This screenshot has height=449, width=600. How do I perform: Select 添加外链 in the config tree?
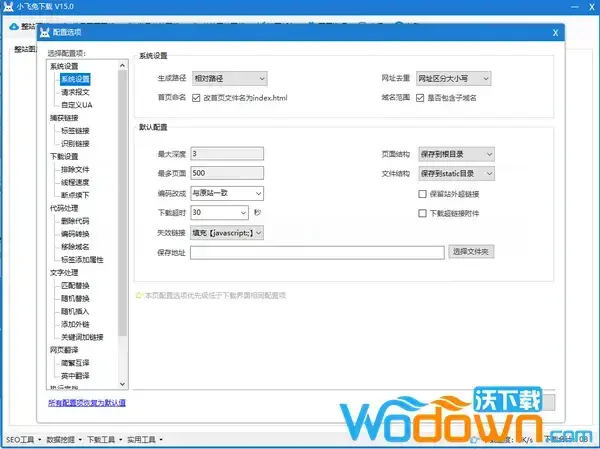[75, 325]
